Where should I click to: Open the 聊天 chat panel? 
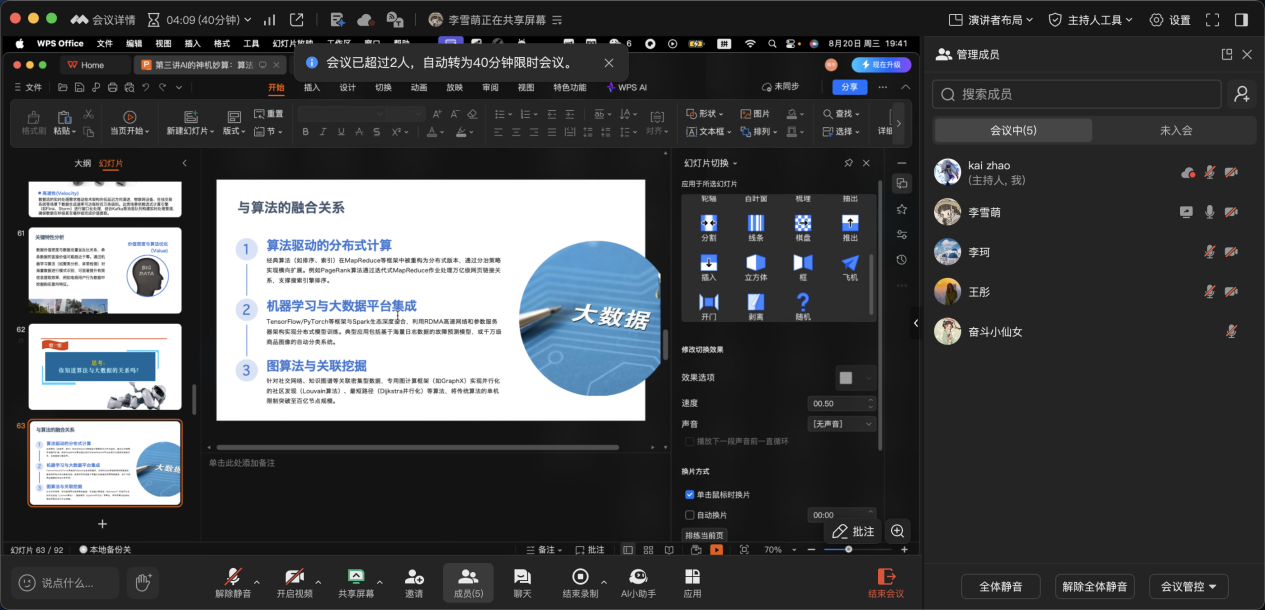pyautogui.click(x=522, y=577)
